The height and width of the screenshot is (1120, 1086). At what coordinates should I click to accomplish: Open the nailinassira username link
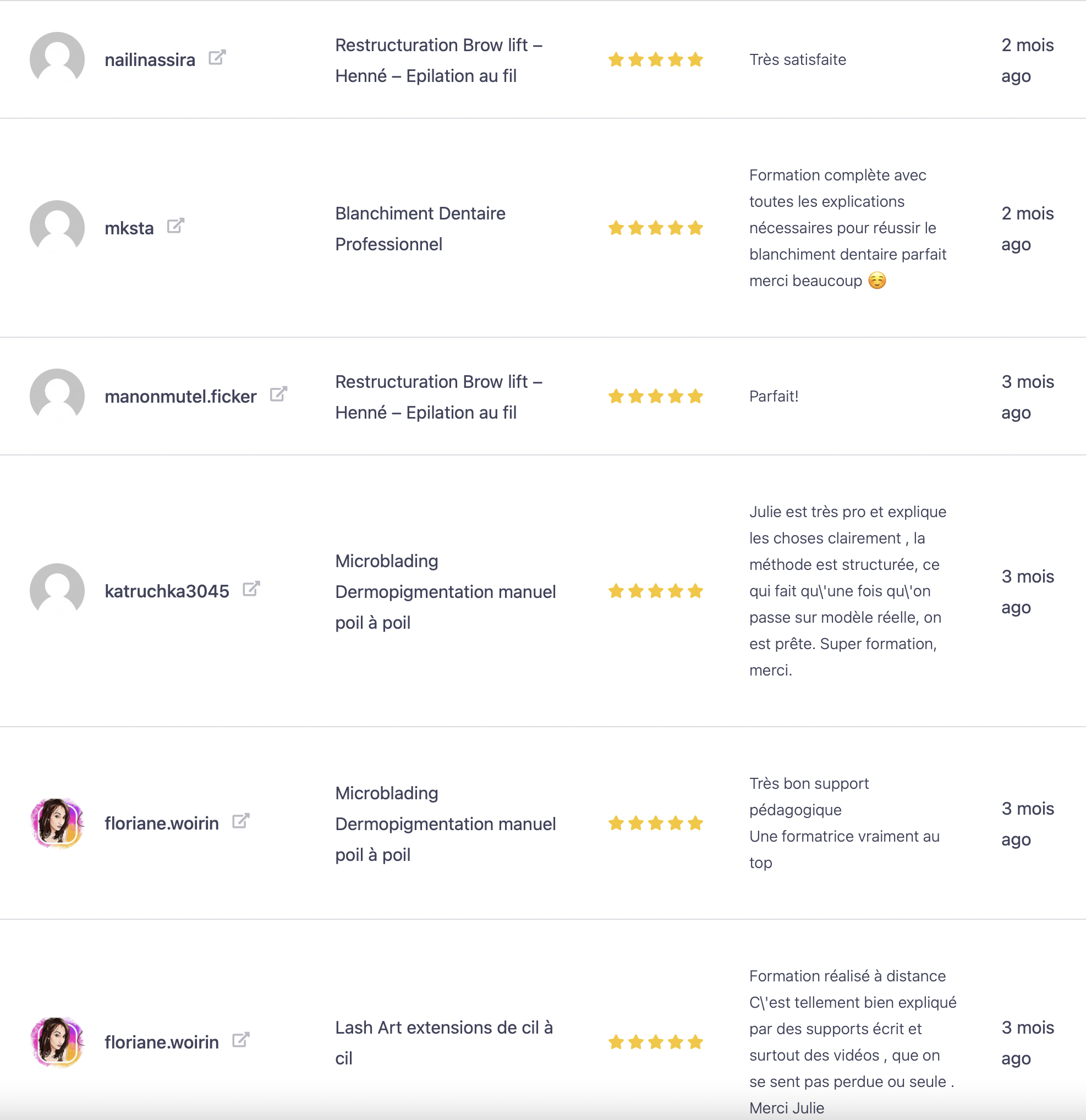tap(150, 60)
